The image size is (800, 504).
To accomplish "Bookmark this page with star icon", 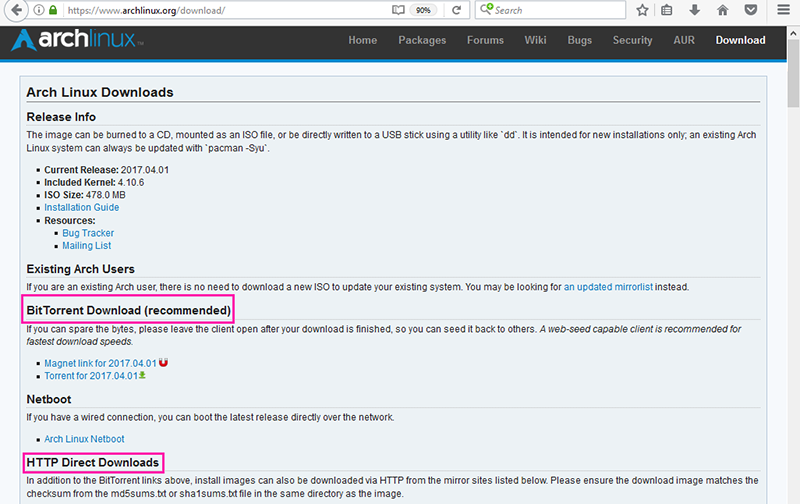I will tap(642, 10).
